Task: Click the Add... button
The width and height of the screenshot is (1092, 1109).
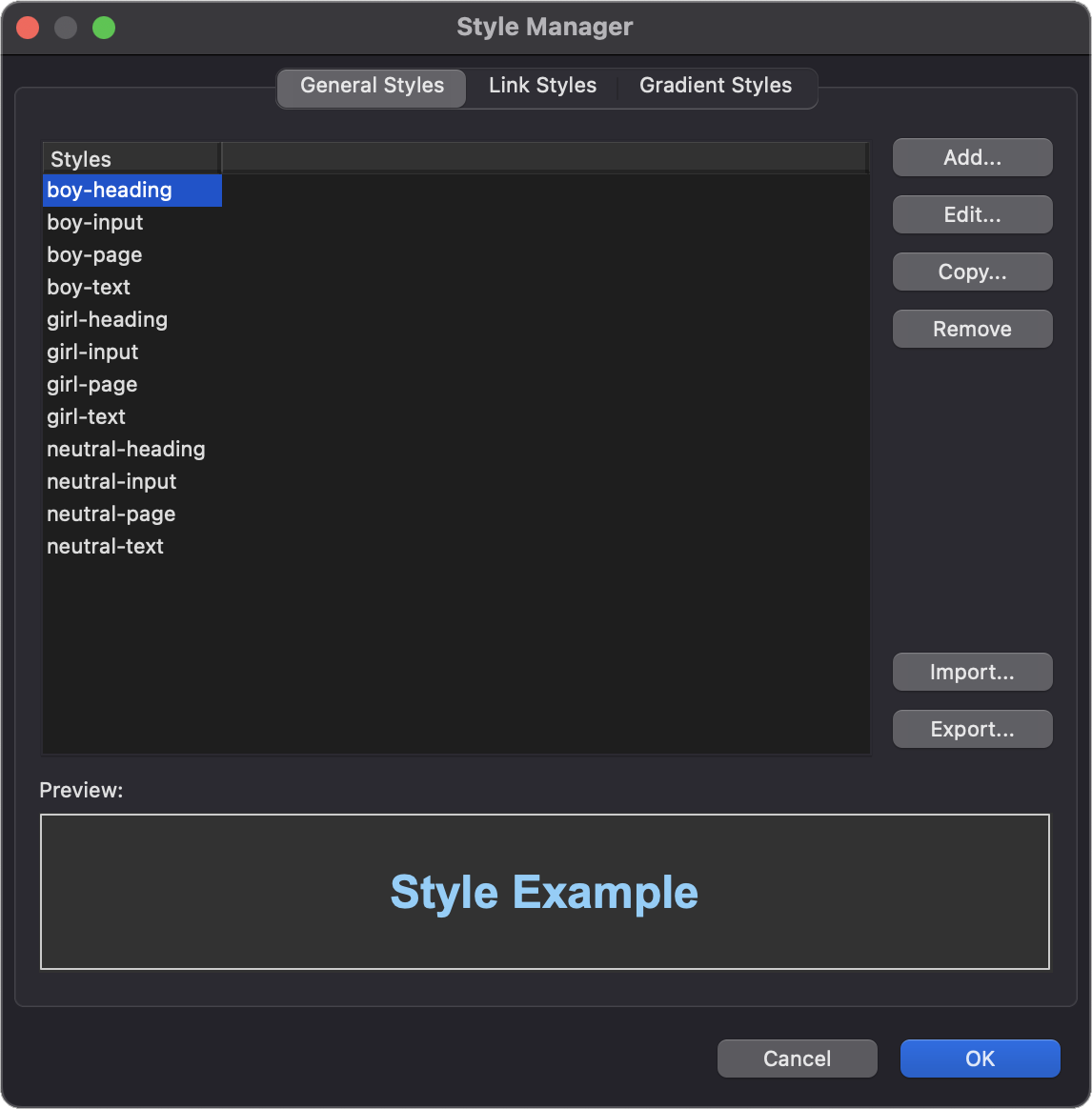Action: pyautogui.click(x=972, y=158)
